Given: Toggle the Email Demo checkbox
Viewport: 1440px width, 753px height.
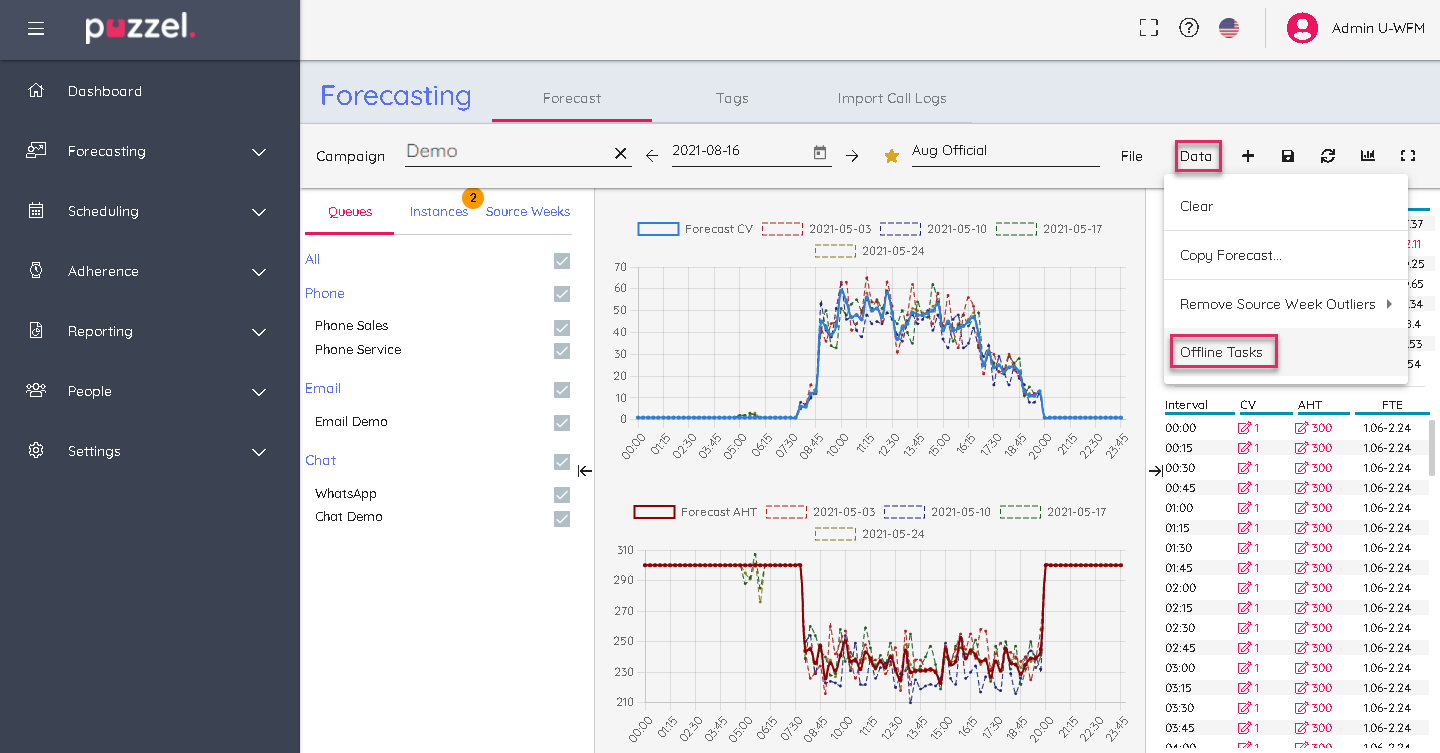Looking at the screenshot, I should [562, 423].
